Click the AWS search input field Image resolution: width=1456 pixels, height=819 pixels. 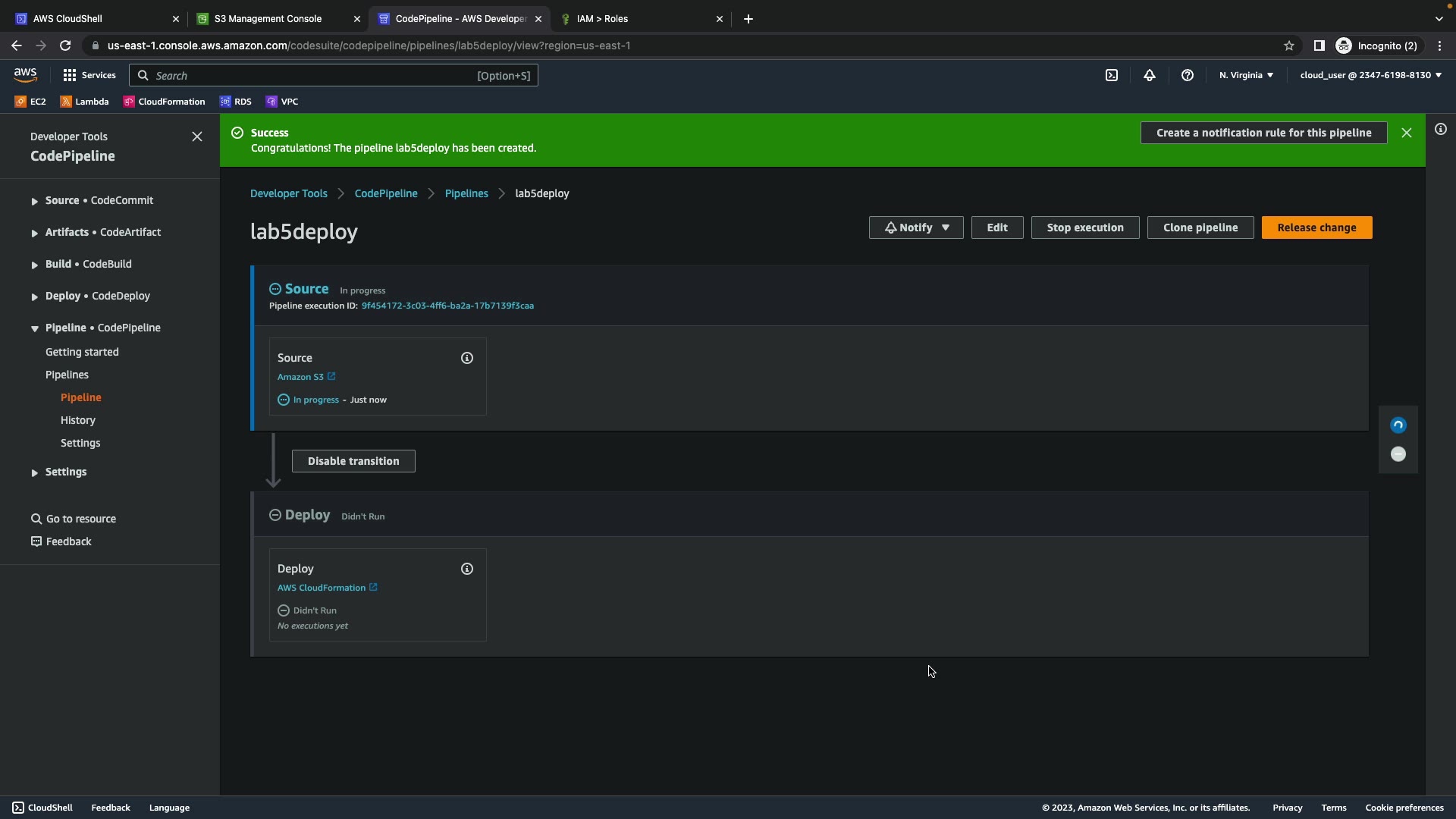(x=311, y=76)
